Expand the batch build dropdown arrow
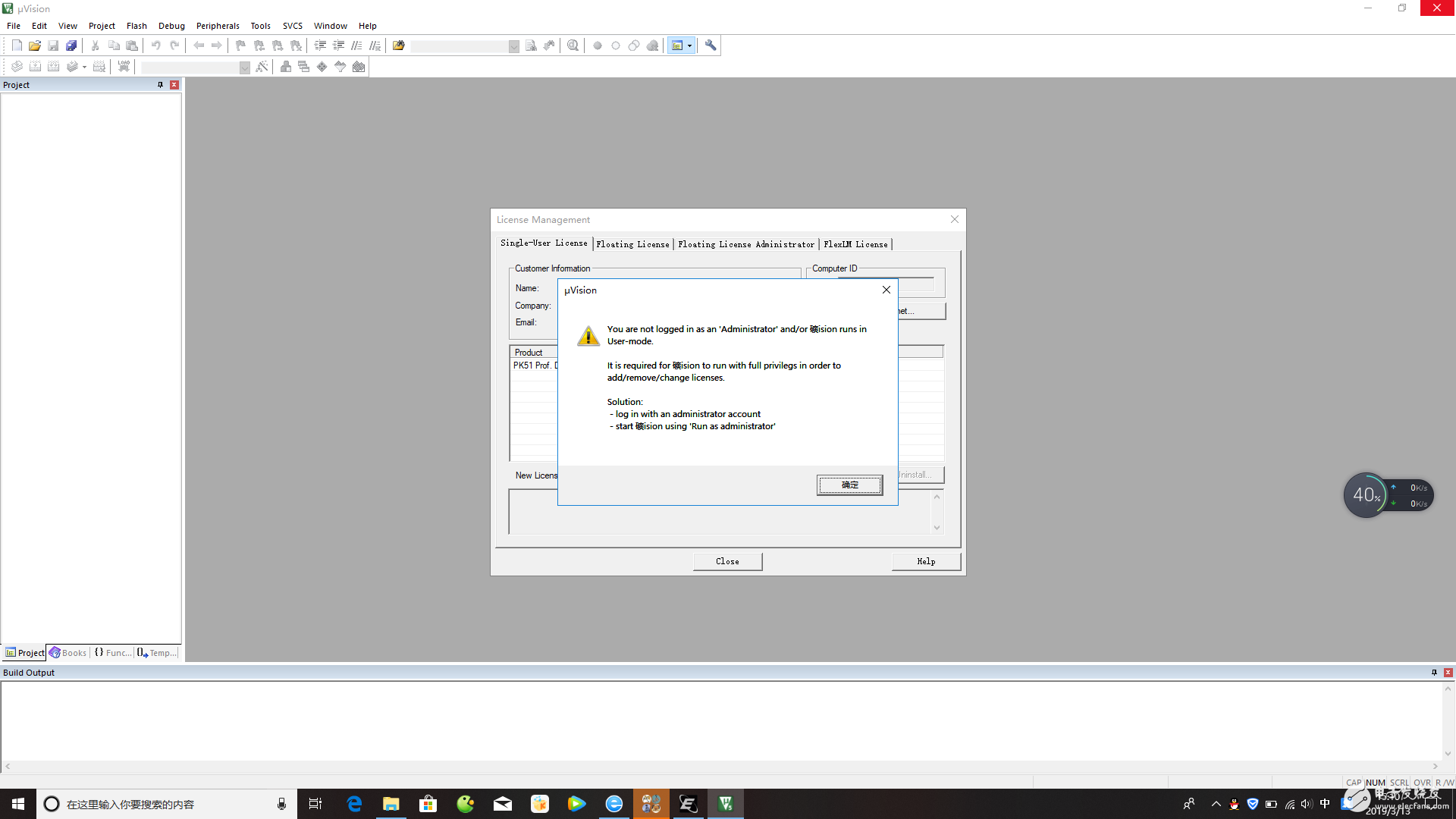Viewport: 1456px width, 819px height. point(84,67)
